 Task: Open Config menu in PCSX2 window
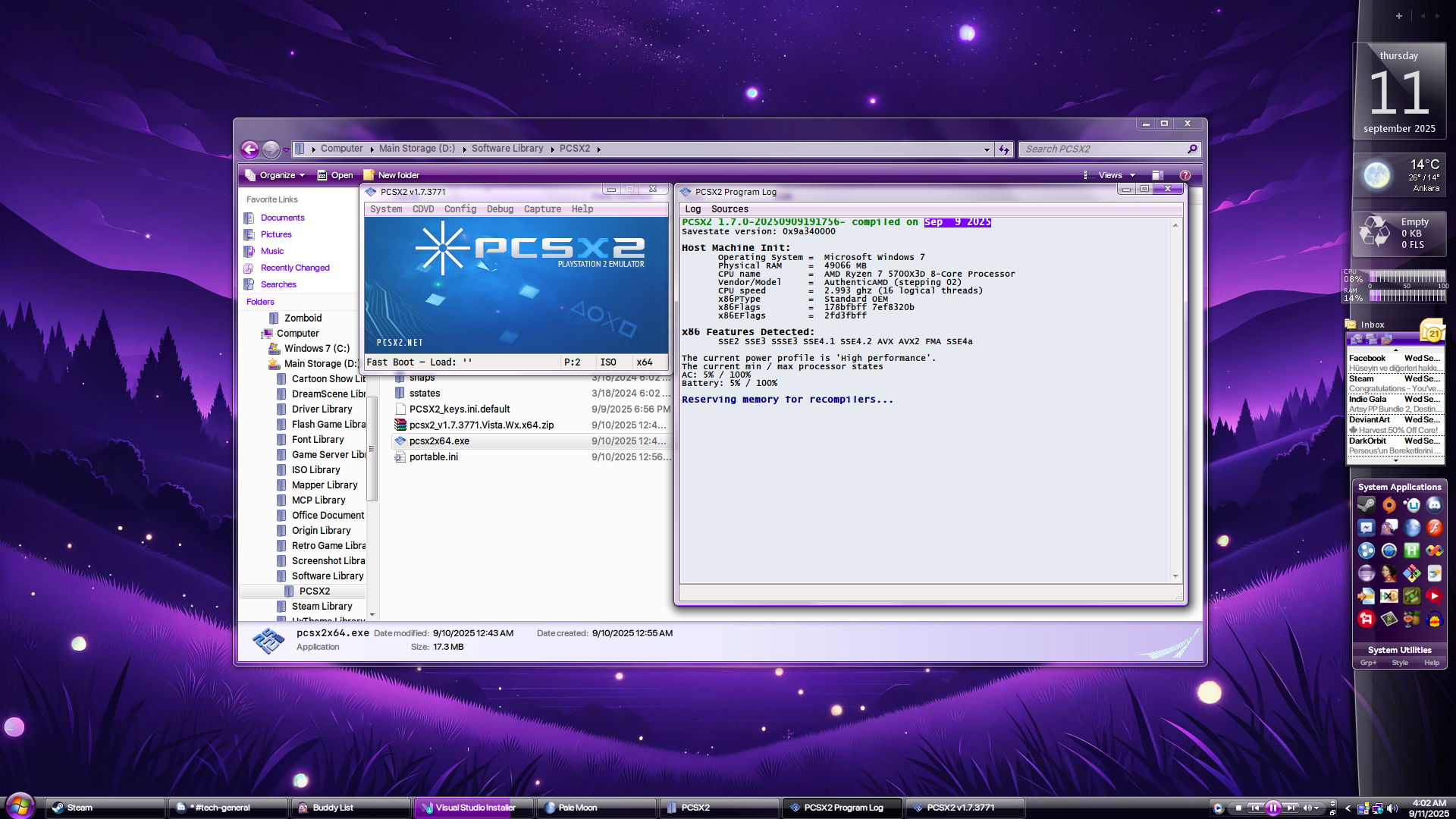(460, 209)
